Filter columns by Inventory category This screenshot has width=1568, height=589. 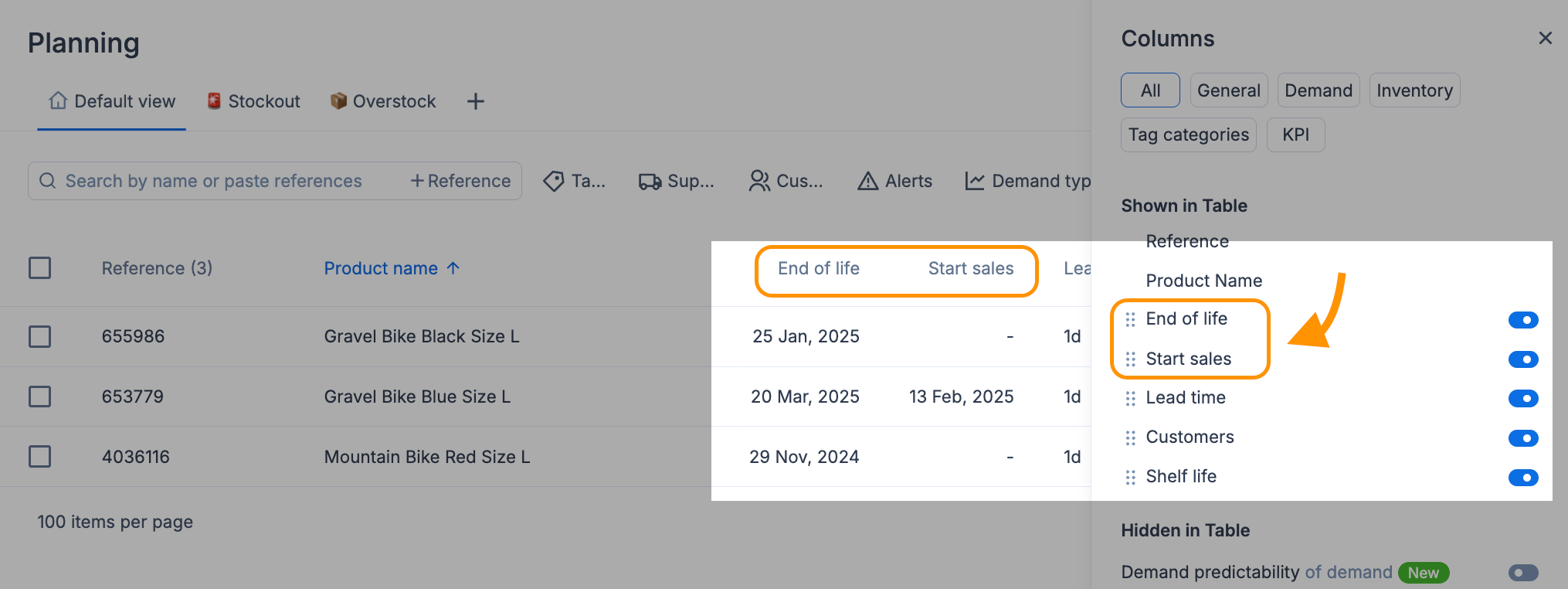tap(1414, 90)
